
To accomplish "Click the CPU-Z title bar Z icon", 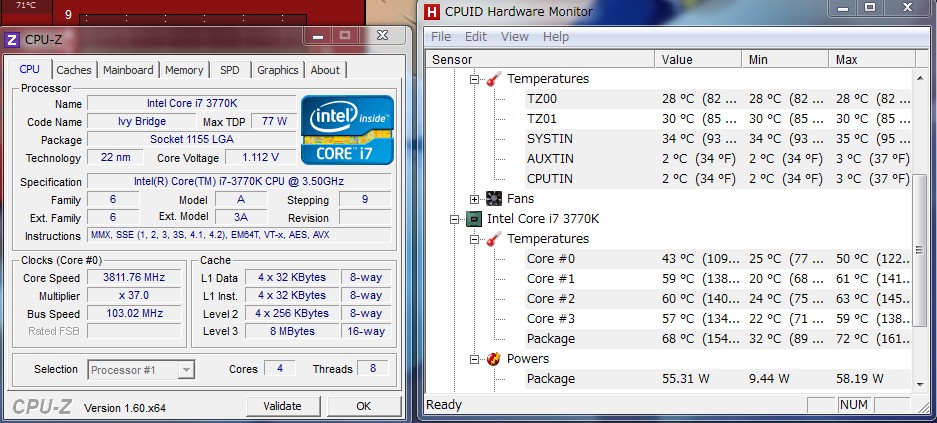I will pyautogui.click(x=11, y=40).
